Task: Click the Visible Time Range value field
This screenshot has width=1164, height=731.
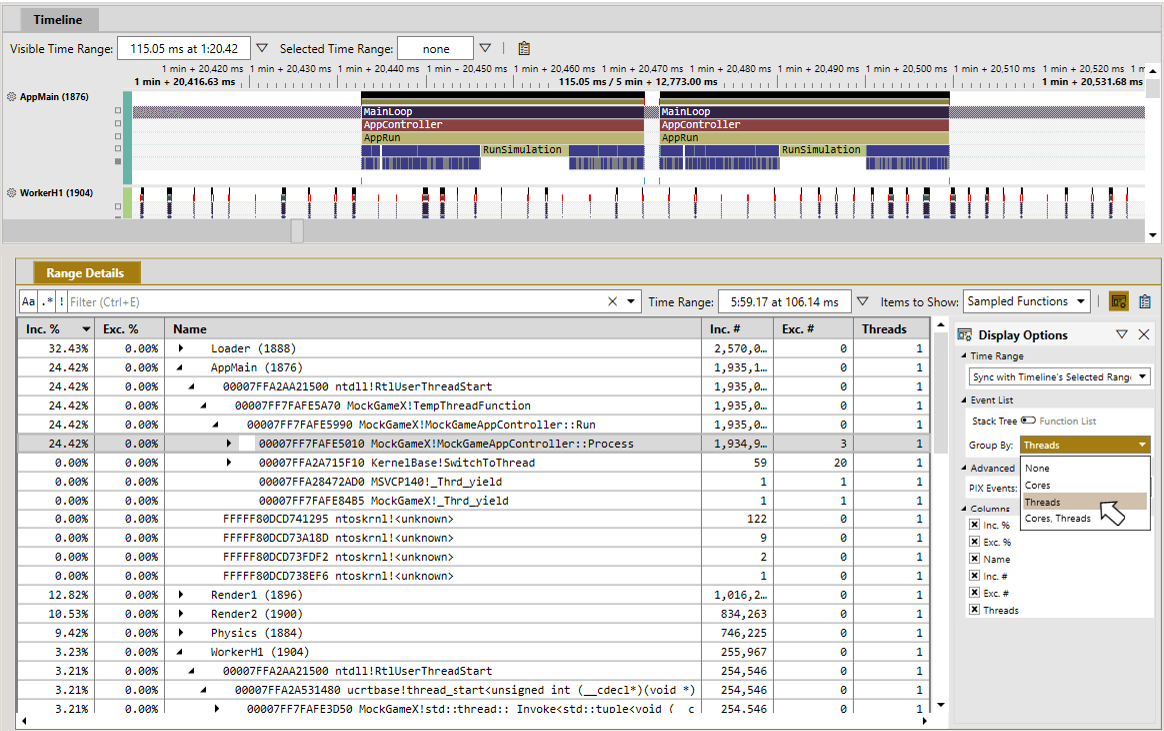Action: click(184, 48)
